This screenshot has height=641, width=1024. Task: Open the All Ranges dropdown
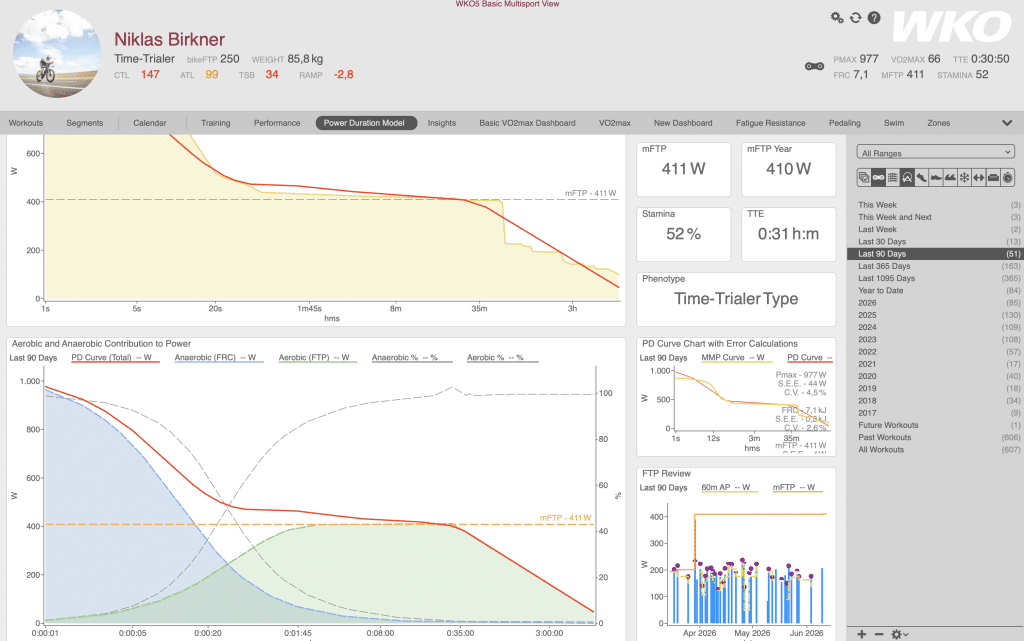tap(935, 152)
